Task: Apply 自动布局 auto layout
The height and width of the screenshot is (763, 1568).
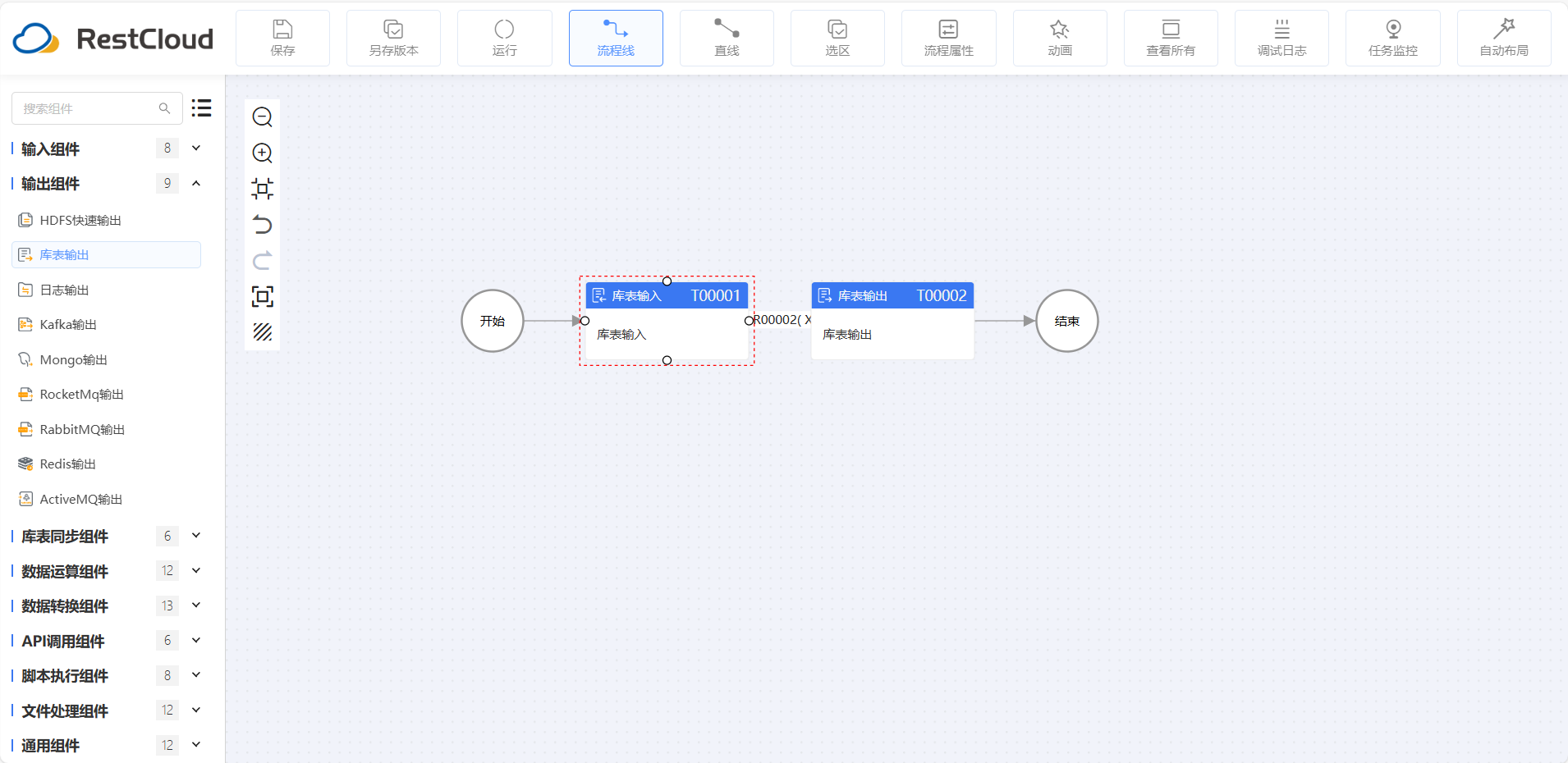Action: tap(1504, 39)
